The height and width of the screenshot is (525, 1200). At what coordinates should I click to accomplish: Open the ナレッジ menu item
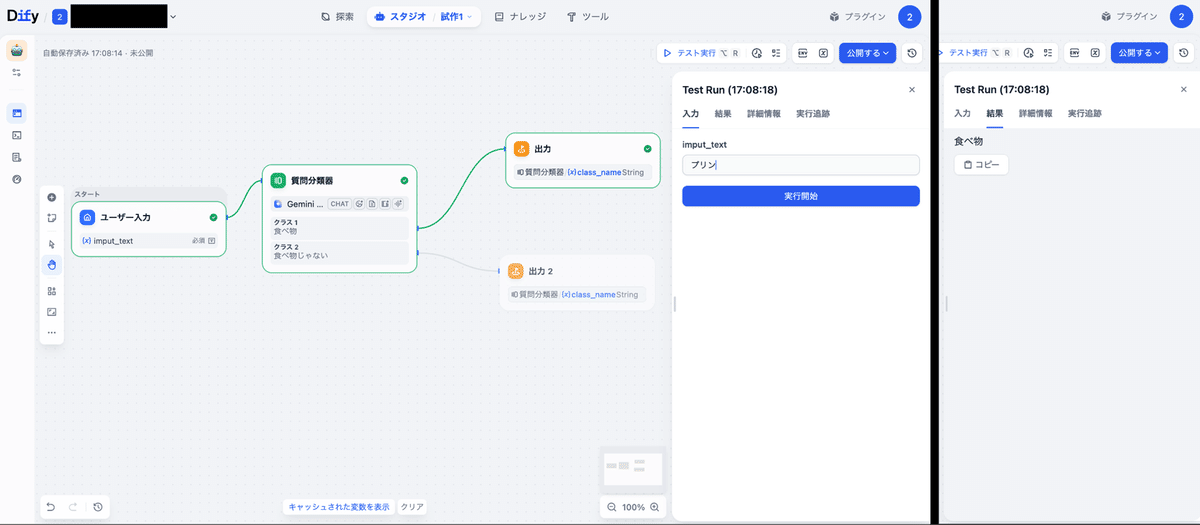point(519,17)
